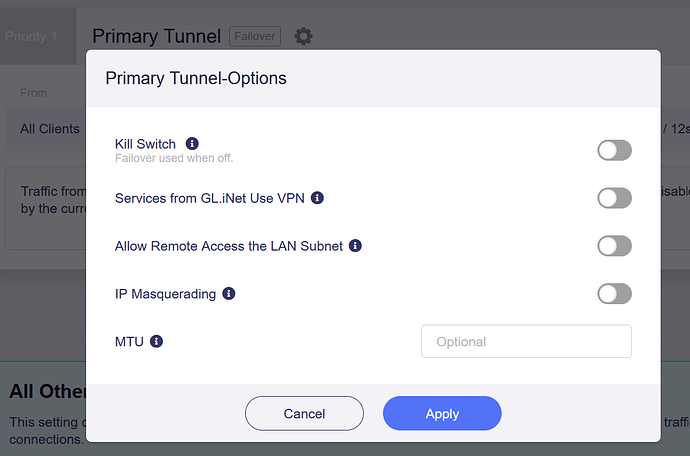Click the All Clients entry

[x=50, y=129]
